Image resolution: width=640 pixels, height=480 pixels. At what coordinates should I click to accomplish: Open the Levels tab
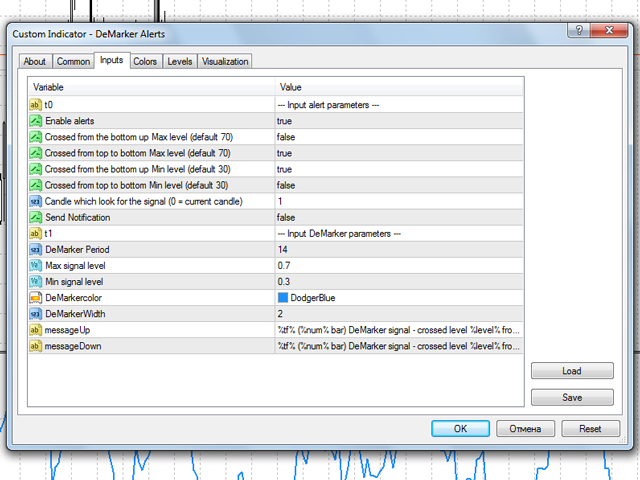coord(180,62)
